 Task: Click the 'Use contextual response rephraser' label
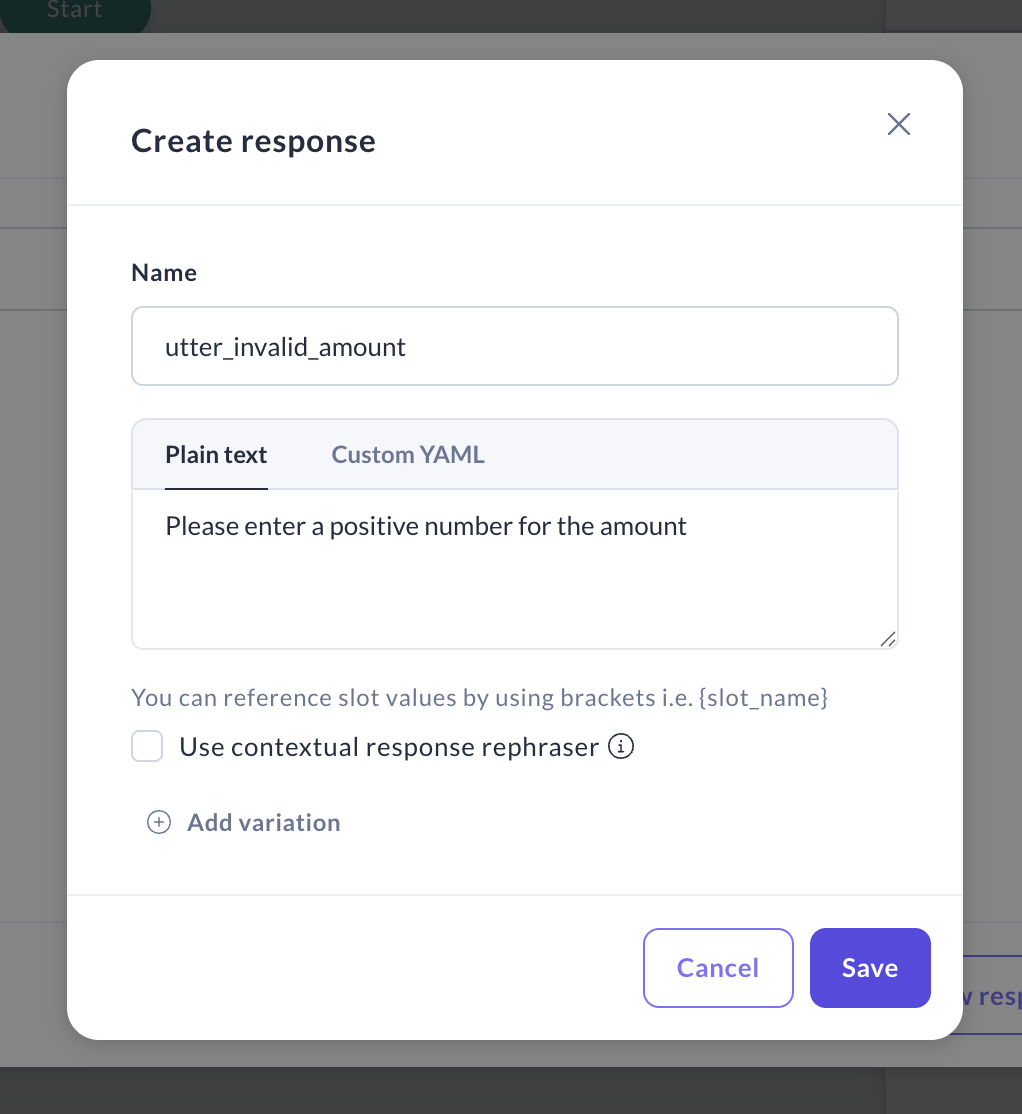pyautogui.click(x=388, y=747)
